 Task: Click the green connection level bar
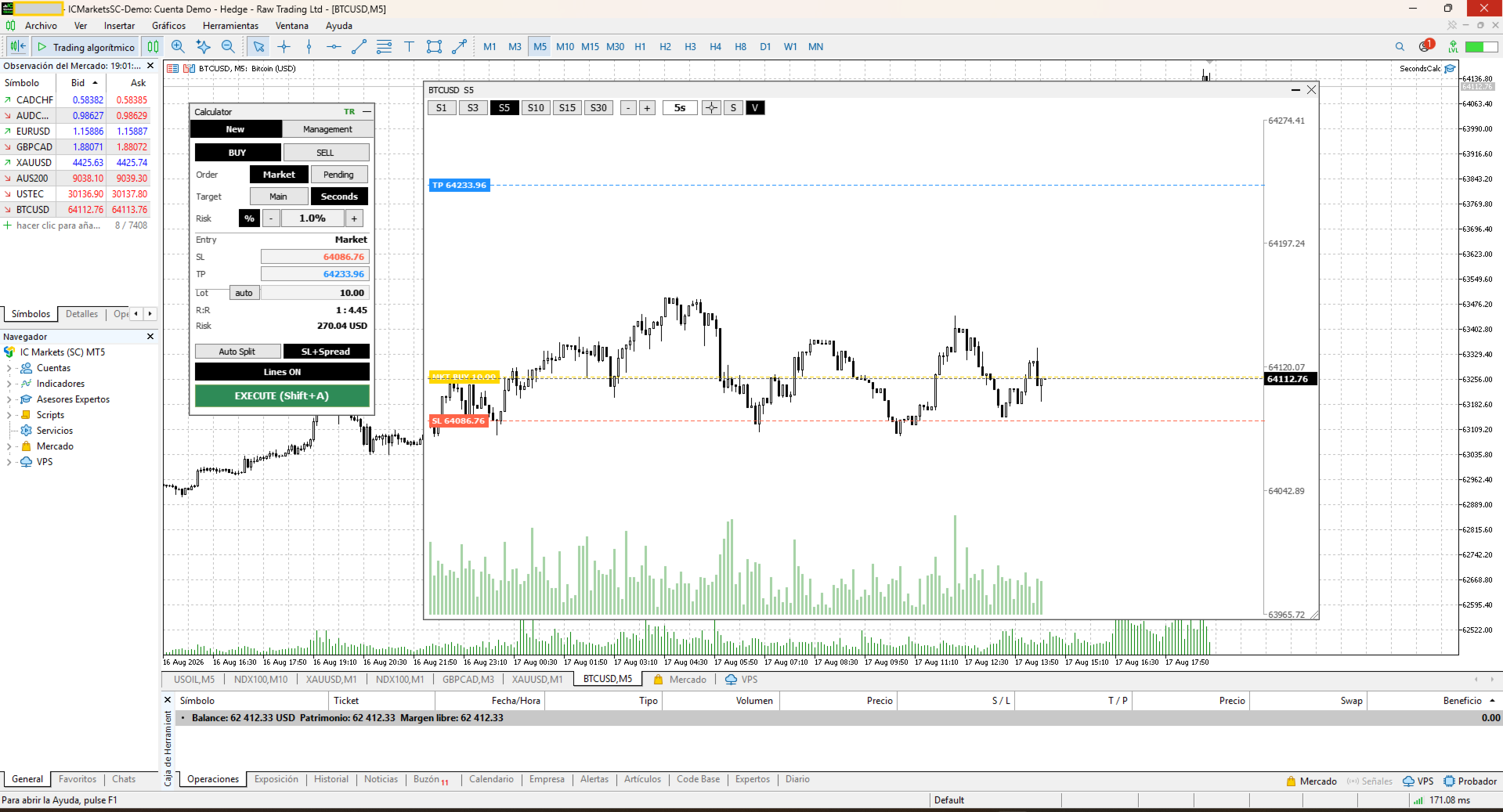1481,47
